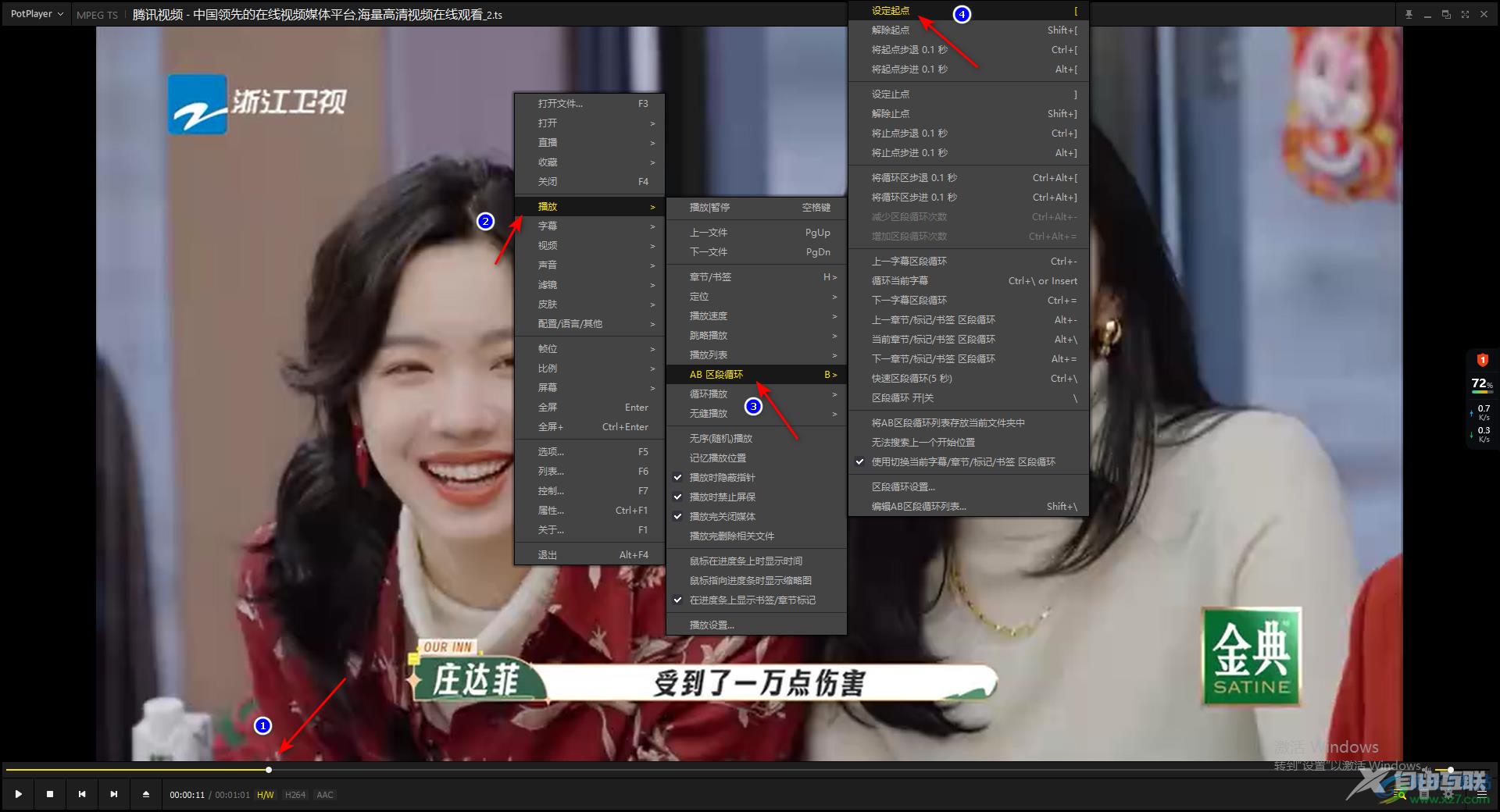This screenshot has width=1500, height=812.
Task: Expand the 收藏 submenu
Action: [589, 162]
